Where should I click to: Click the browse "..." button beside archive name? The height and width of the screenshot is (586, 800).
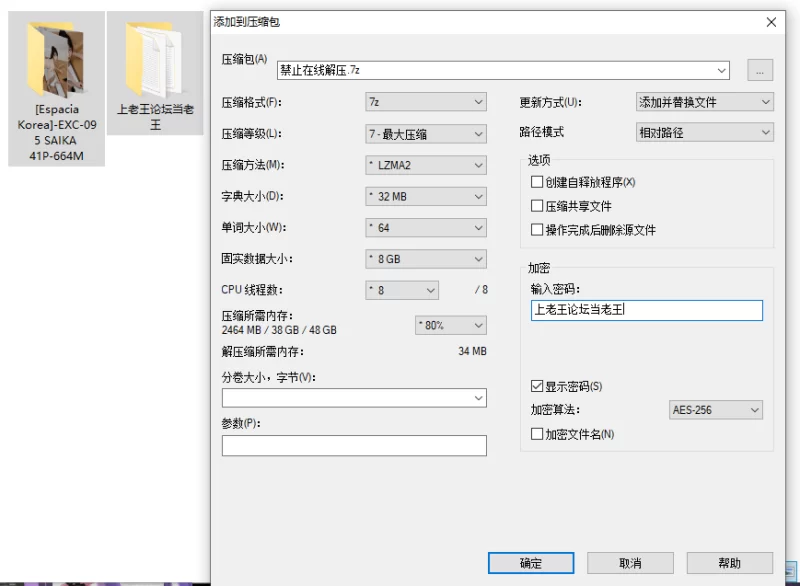point(760,70)
